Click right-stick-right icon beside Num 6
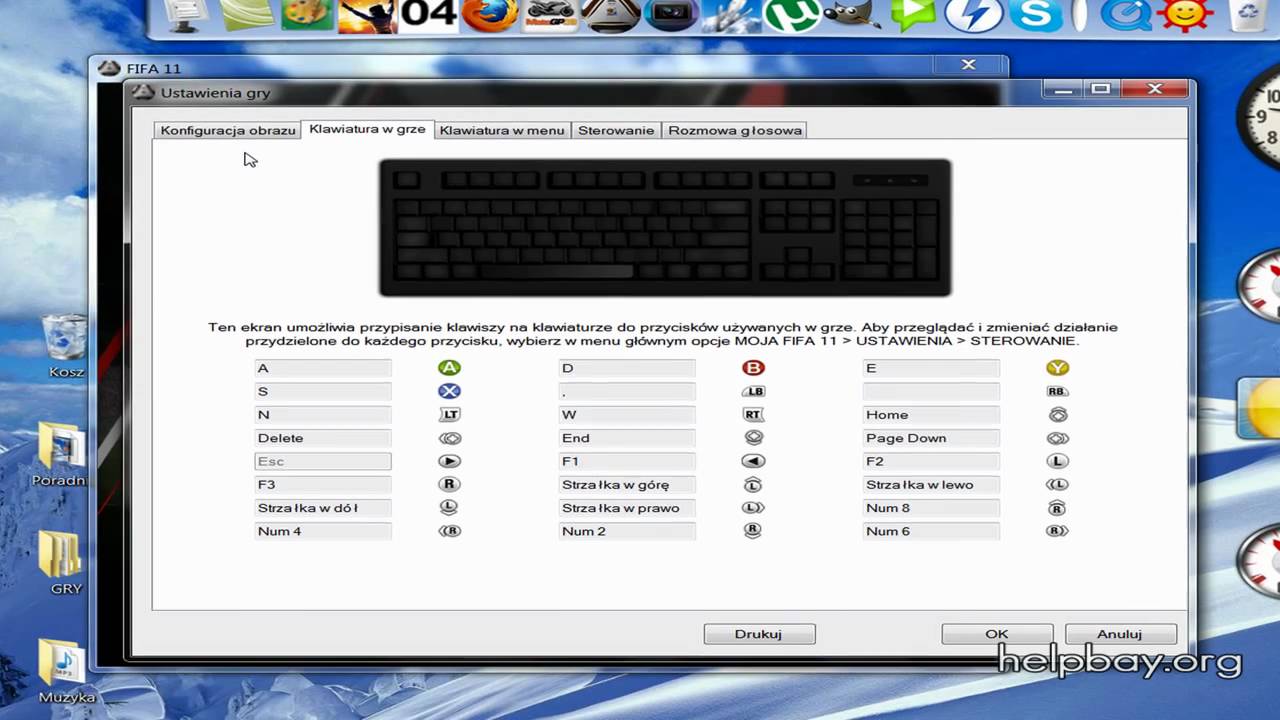 (1057, 531)
